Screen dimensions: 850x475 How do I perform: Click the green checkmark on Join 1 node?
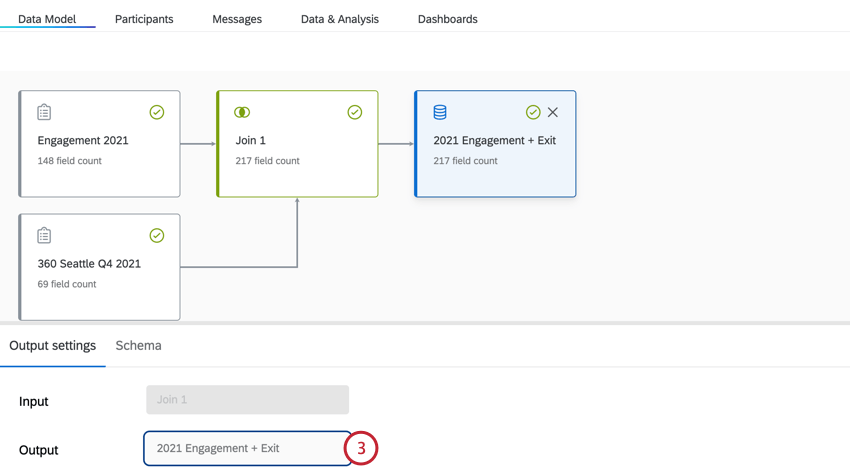pyautogui.click(x=355, y=112)
